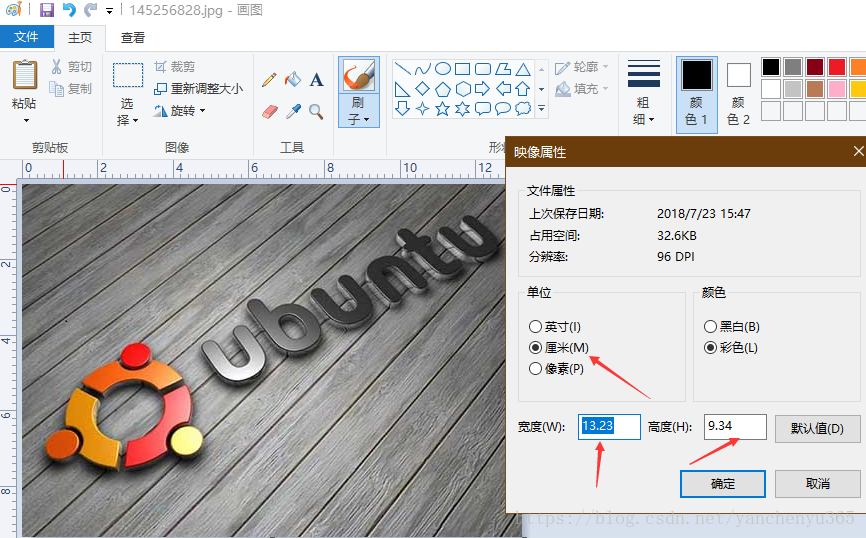Open the 旋转 rotate dropdown

pos(179,111)
